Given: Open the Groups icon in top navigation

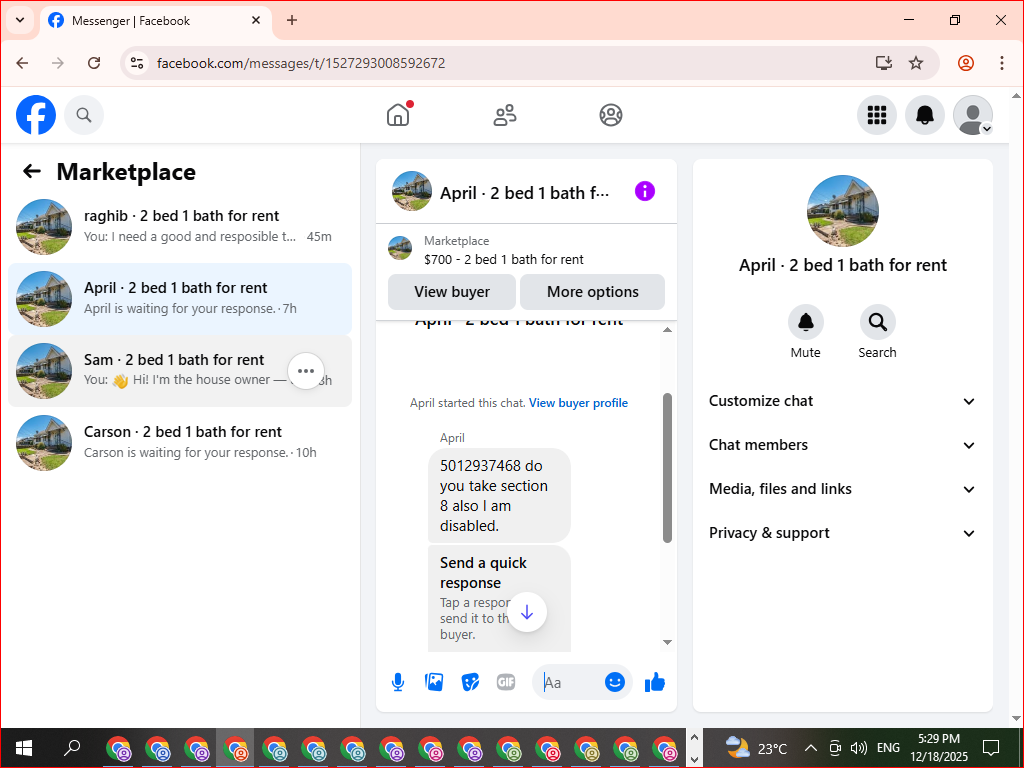Looking at the screenshot, I should pyautogui.click(x=611, y=115).
